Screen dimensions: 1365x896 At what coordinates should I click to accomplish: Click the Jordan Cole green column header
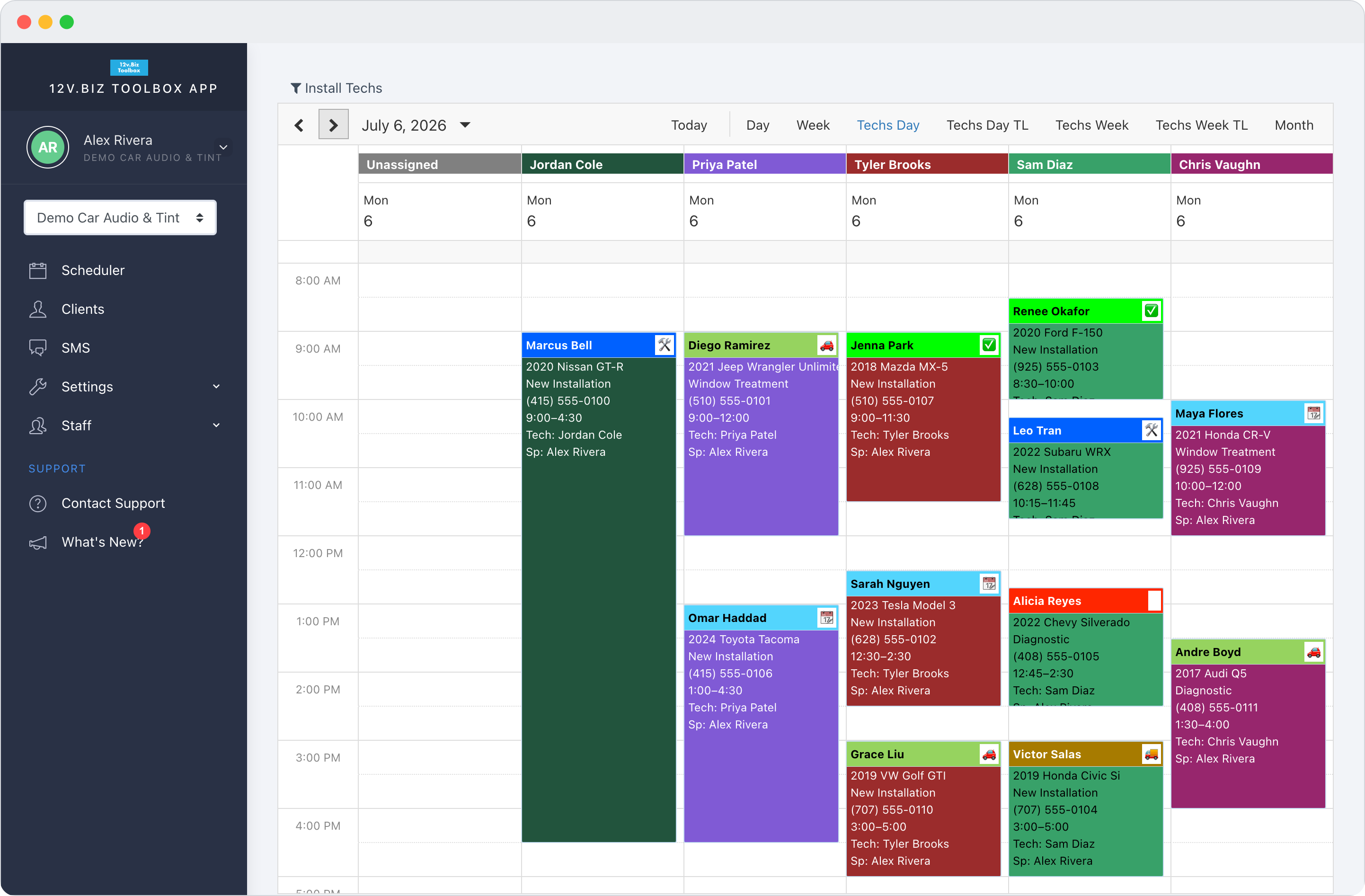[x=603, y=164]
